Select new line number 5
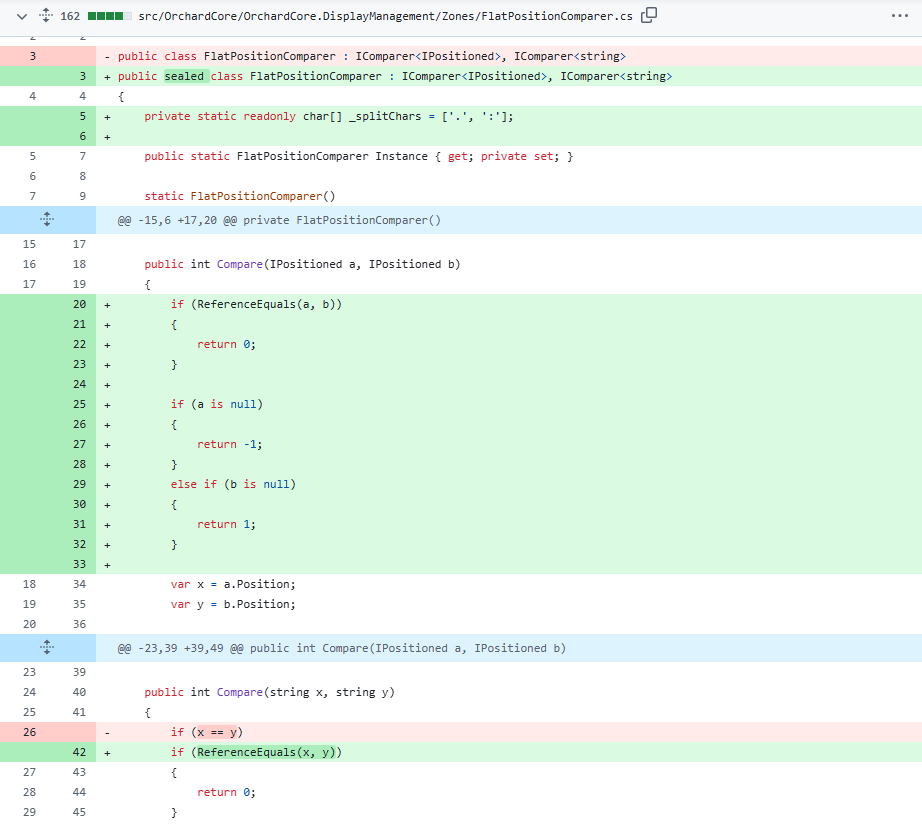This screenshot has width=922, height=826. (x=82, y=116)
